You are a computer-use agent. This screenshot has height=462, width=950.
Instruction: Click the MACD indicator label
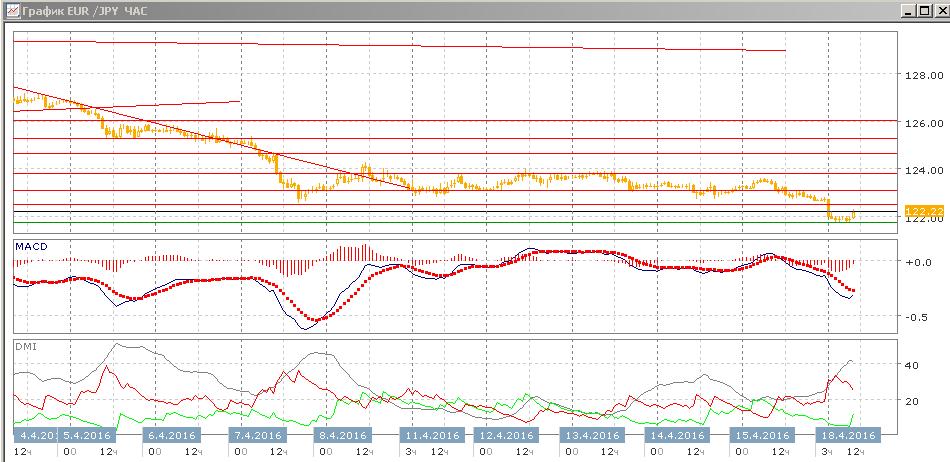tap(32, 246)
